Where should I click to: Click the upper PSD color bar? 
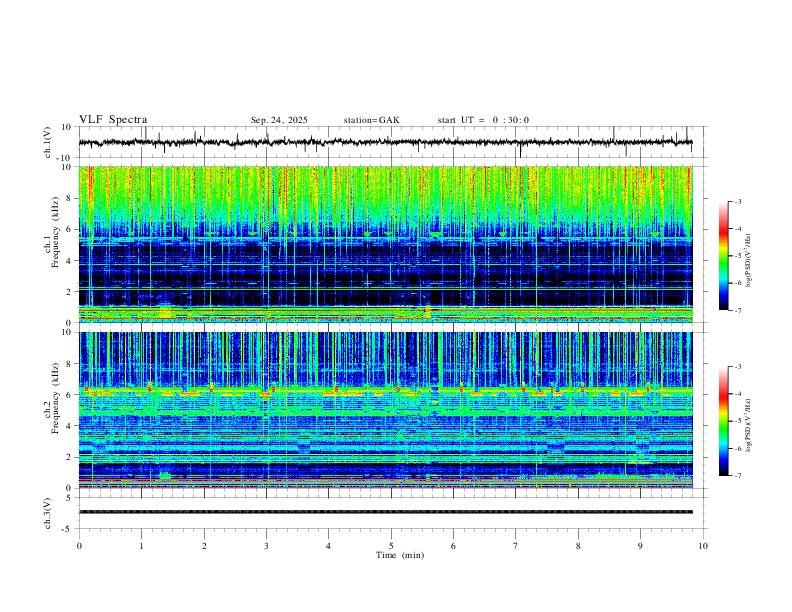(x=723, y=256)
